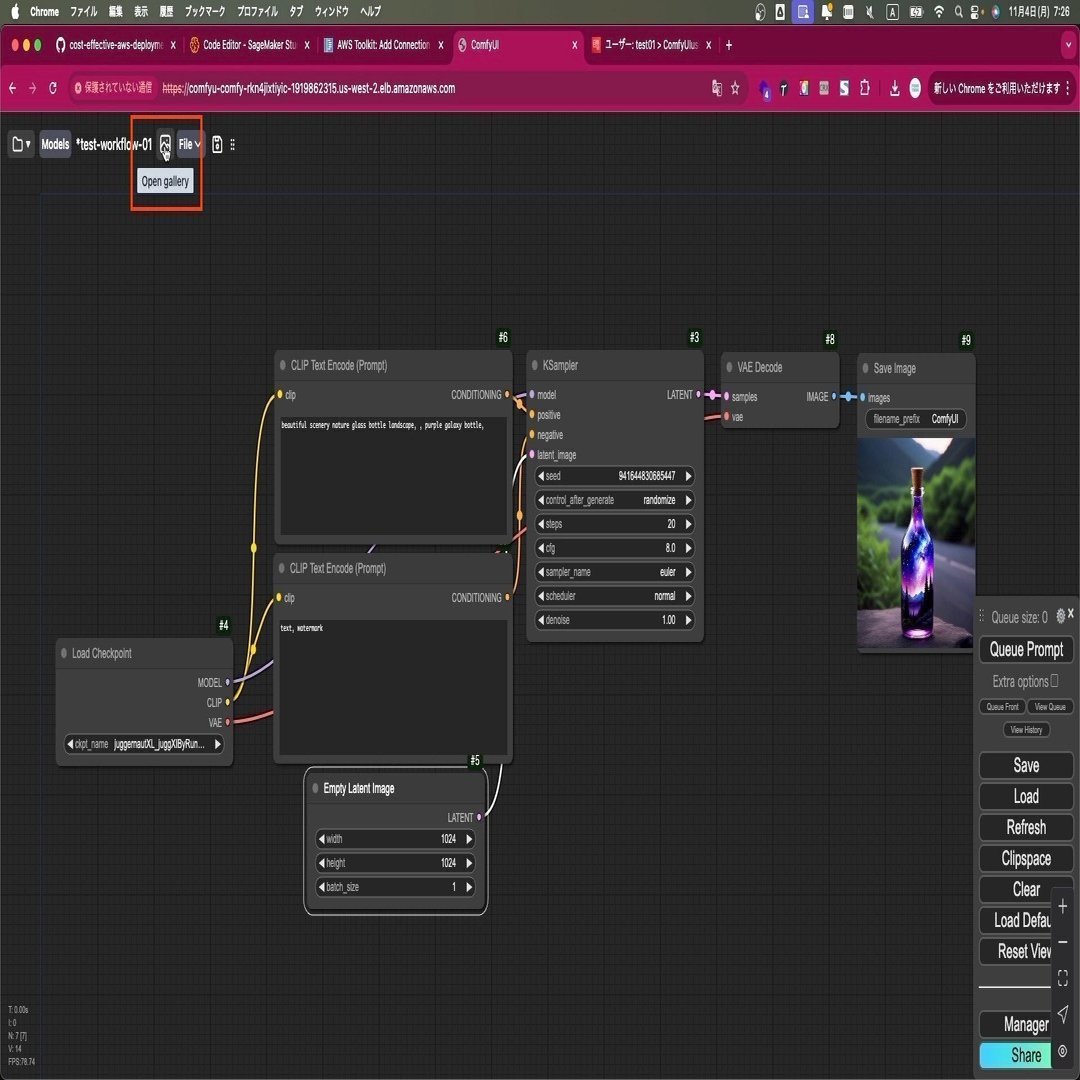Zoom in canvas with plus icon
This screenshot has width=1080, height=1080.
point(1063,906)
